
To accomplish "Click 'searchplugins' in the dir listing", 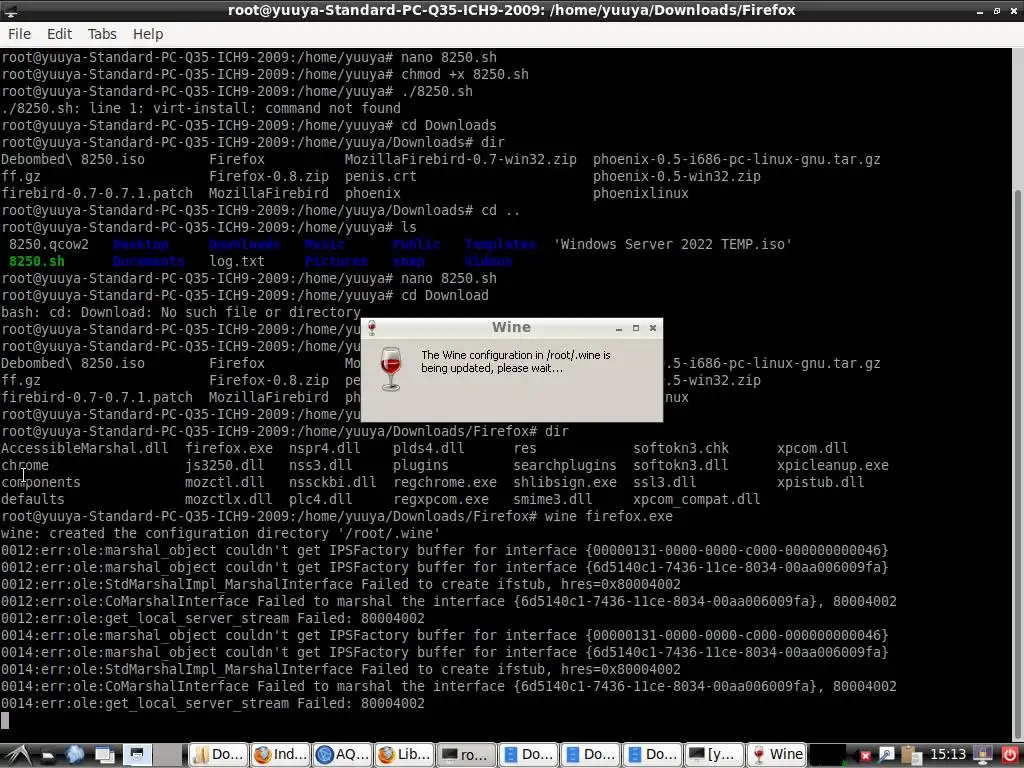I will click(x=565, y=466).
